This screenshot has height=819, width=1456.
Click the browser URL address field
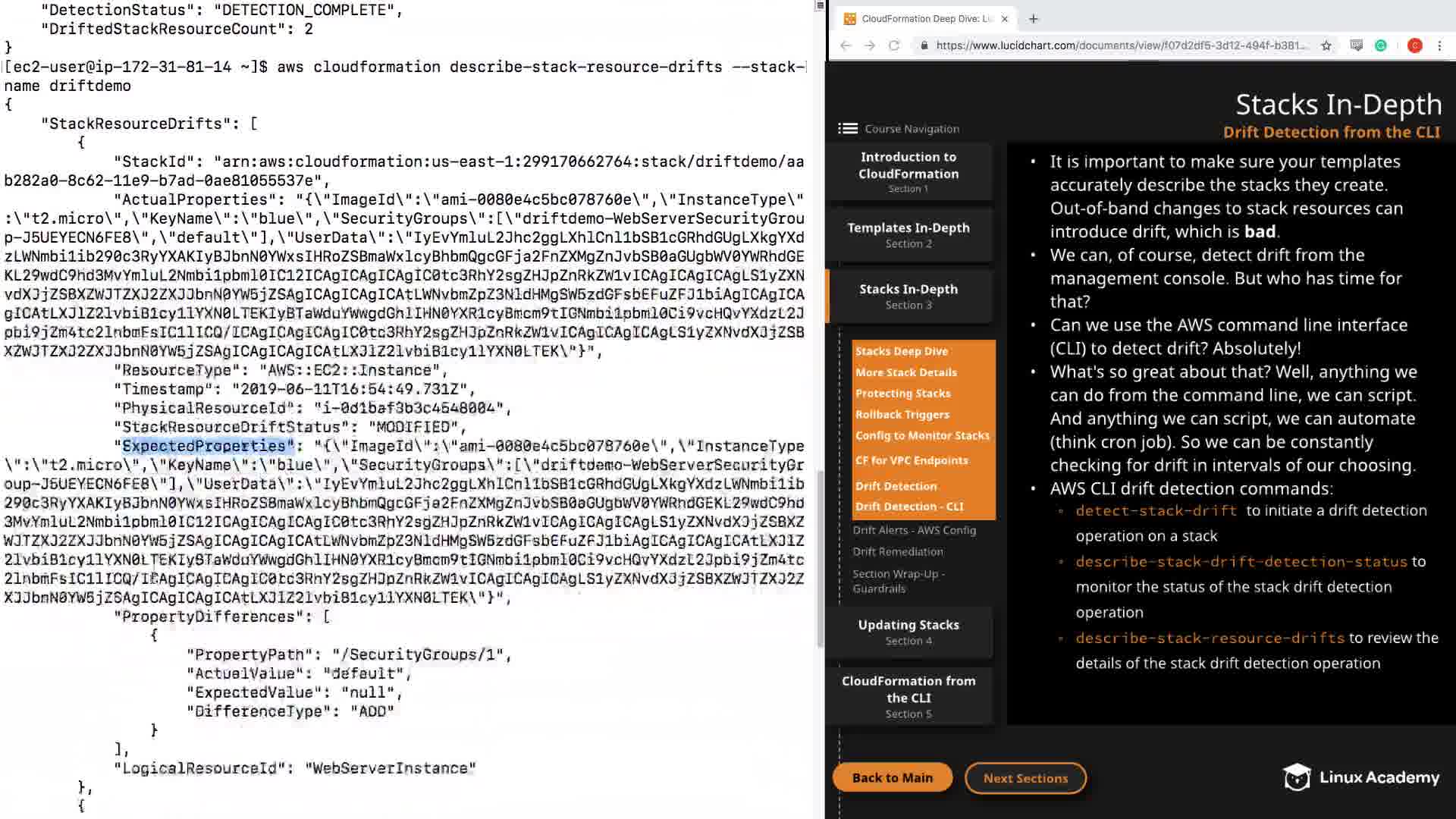click(x=1121, y=45)
